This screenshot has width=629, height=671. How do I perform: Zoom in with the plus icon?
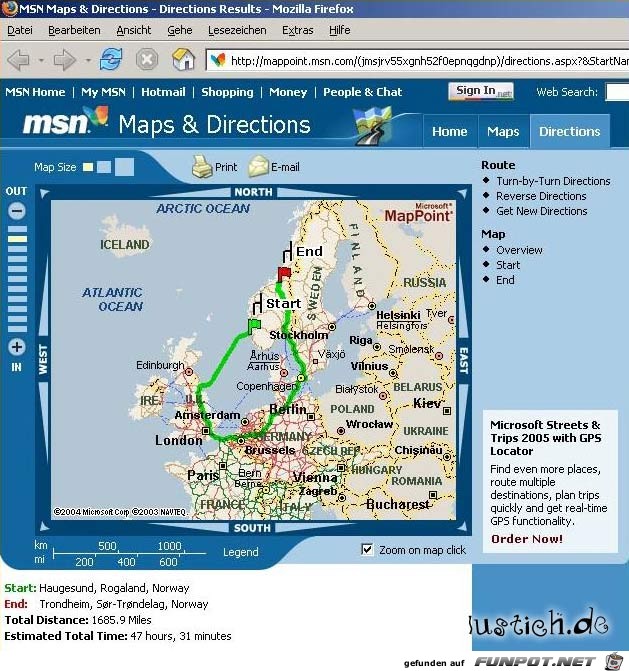[x=17, y=347]
